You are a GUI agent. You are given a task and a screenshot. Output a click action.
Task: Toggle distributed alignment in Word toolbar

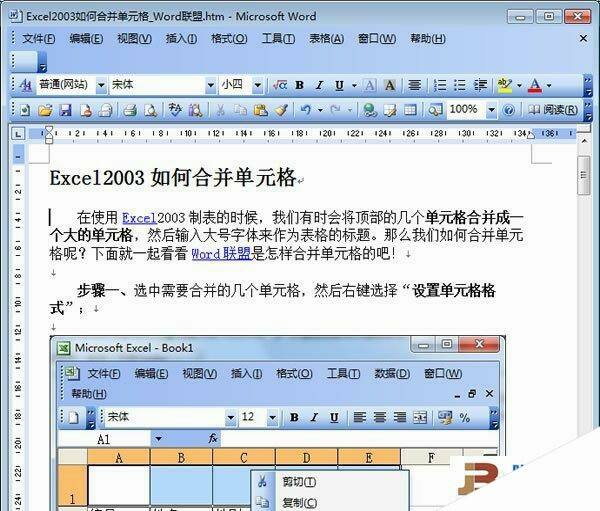click(414, 85)
